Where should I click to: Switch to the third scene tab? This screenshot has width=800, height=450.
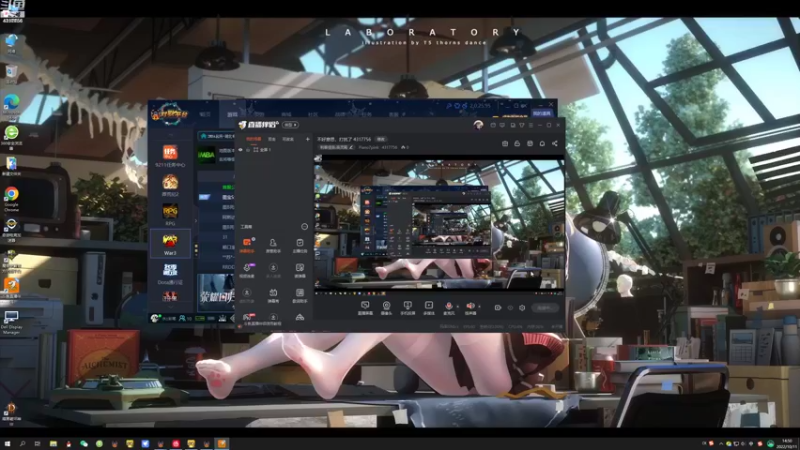coord(288,139)
